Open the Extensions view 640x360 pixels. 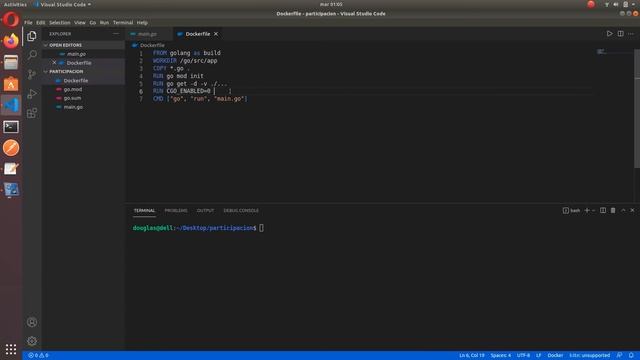click(x=32, y=113)
